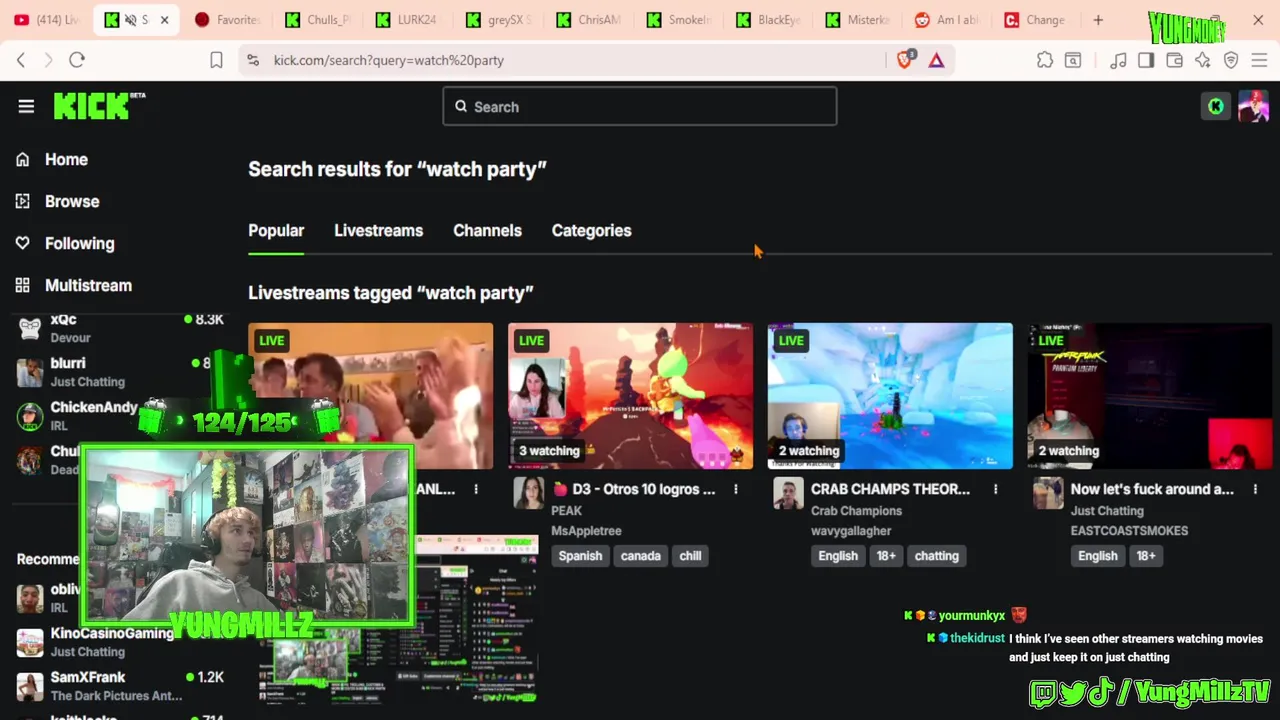Close the active Kick search tab
The height and width of the screenshot is (720, 1280).
point(164,20)
